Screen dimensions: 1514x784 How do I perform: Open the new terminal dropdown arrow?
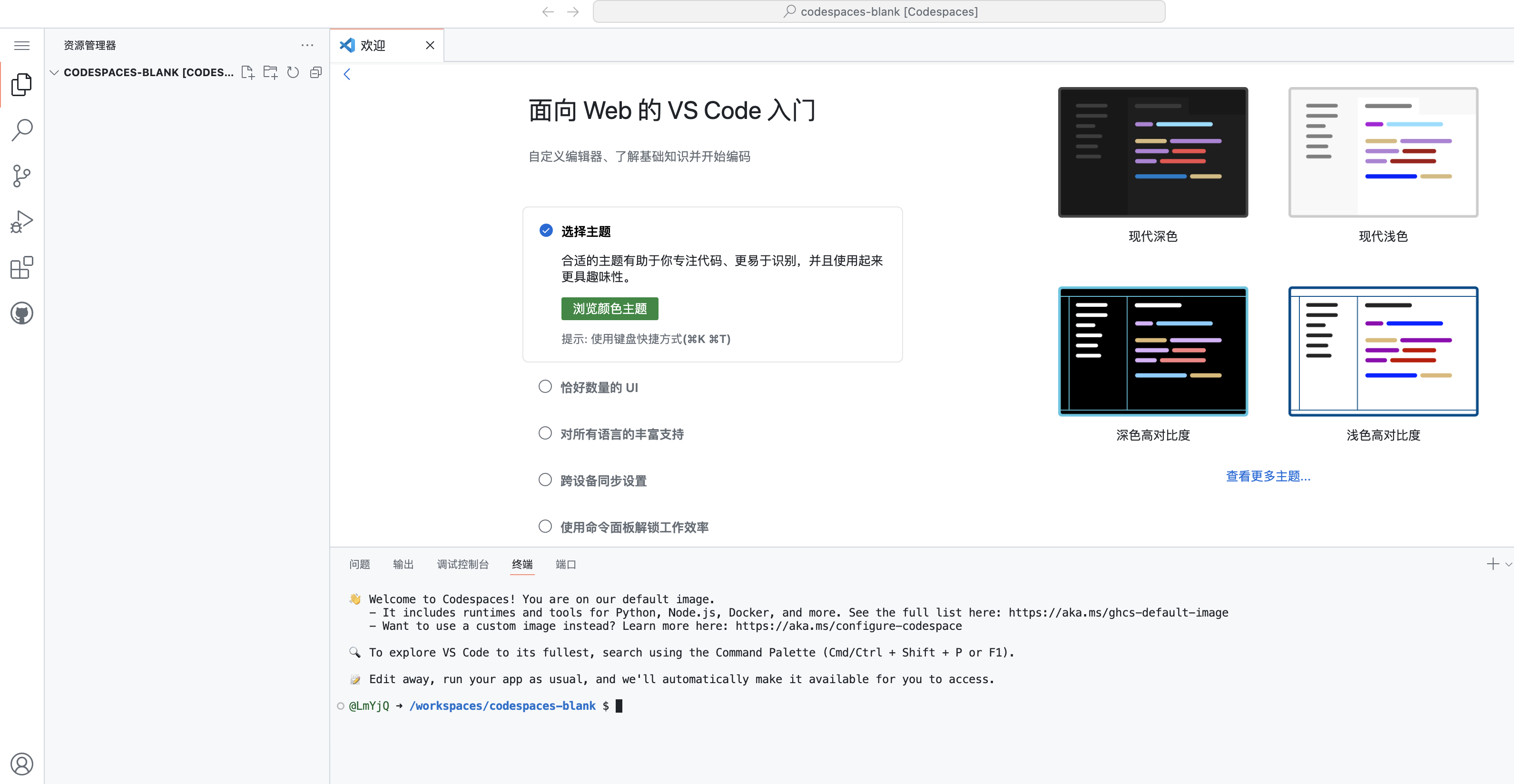pos(1508,564)
